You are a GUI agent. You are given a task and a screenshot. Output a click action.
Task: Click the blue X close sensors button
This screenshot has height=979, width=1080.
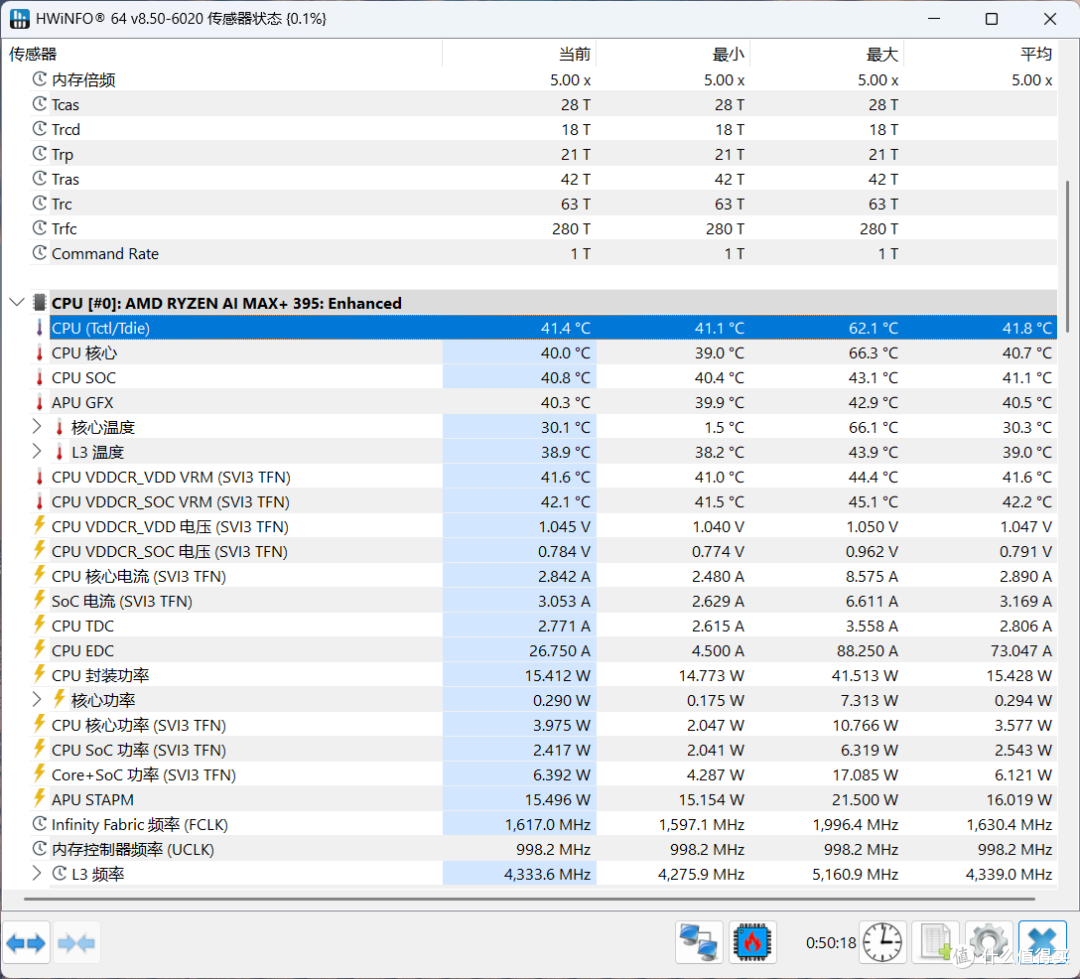pyautogui.click(x=1042, y=942)
